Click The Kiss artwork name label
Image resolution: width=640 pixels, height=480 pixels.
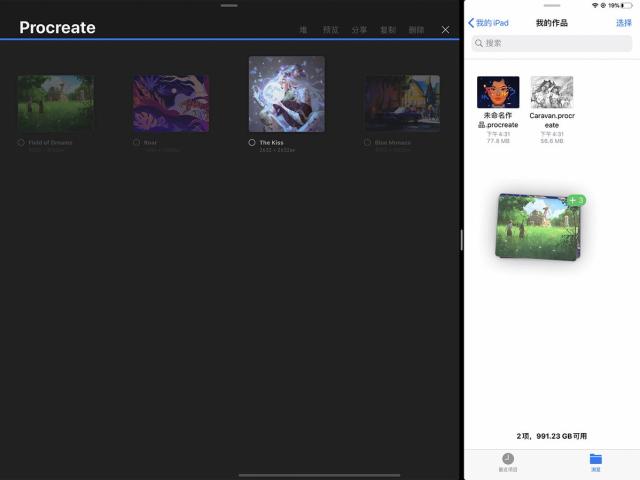pyautogui.click(x=271, y=142)
